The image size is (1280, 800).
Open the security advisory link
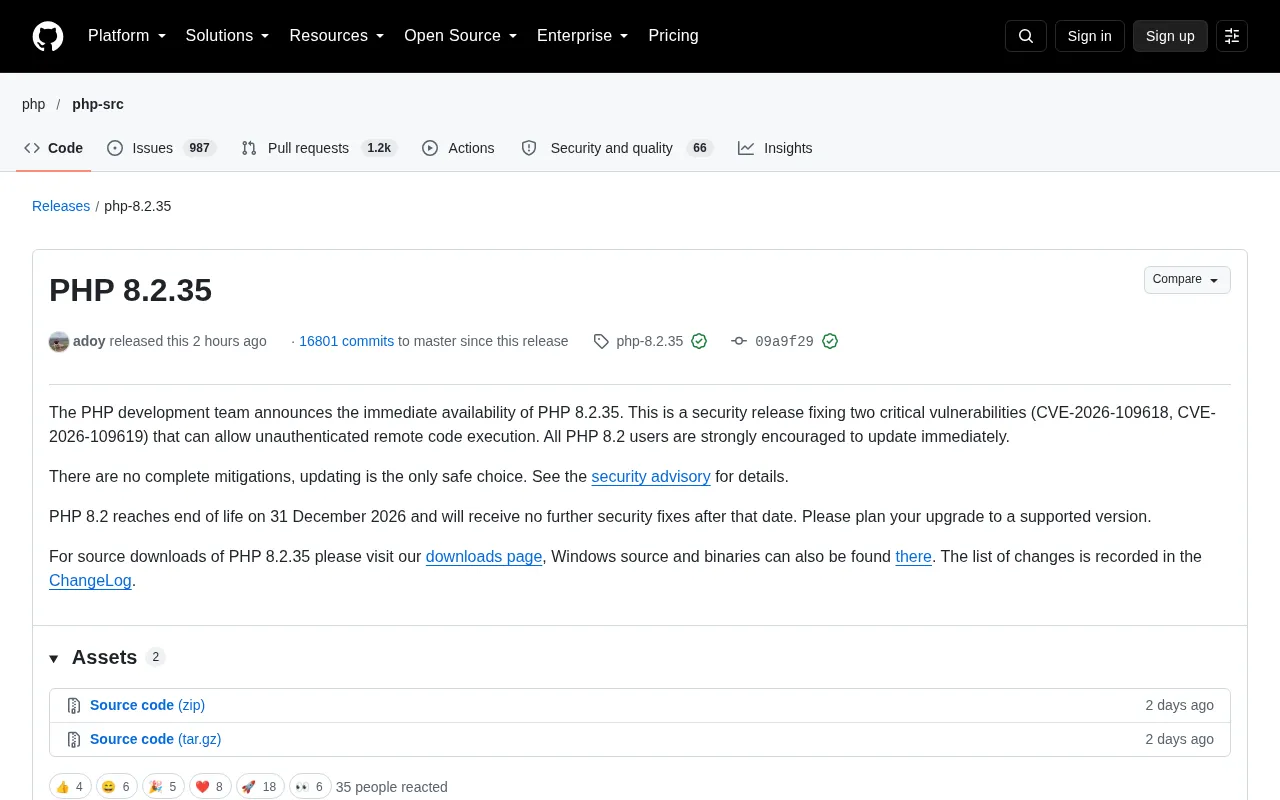point(651,477)
